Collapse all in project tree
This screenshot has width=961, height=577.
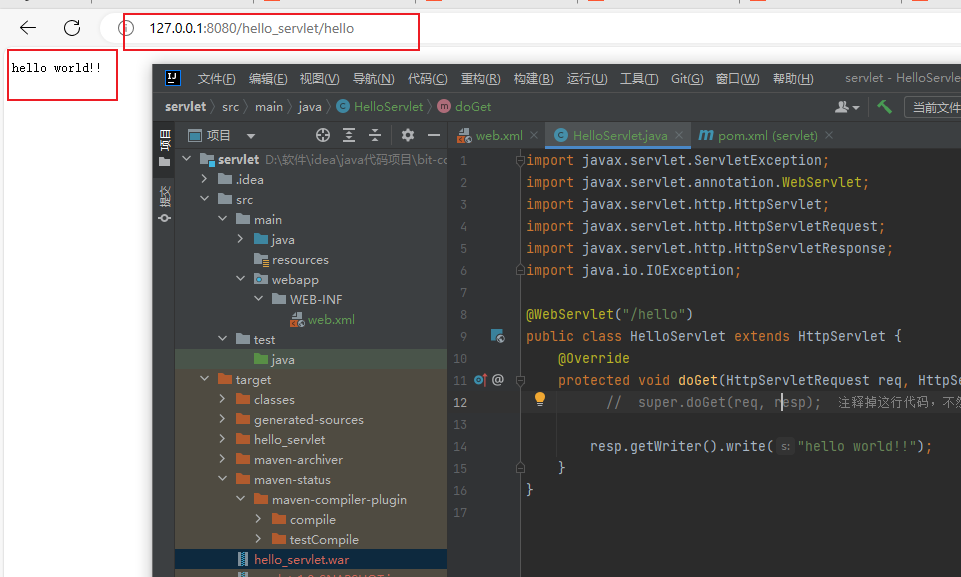tap(375, 136)
